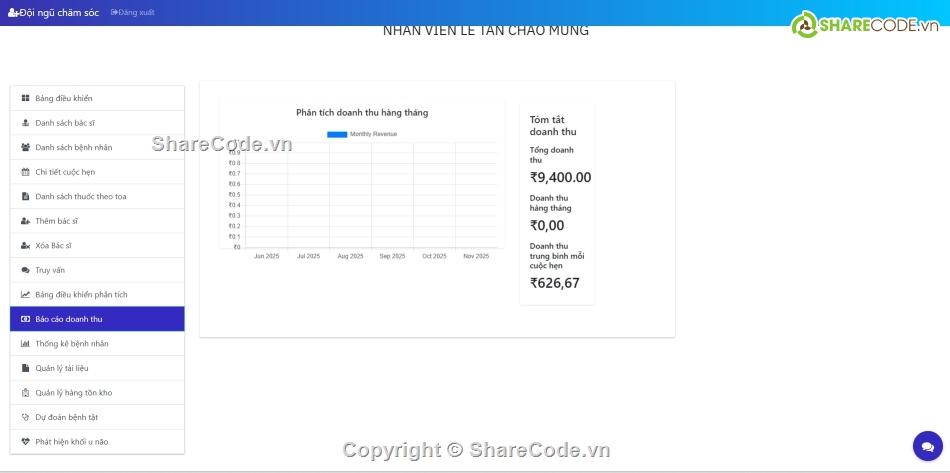Click the patients group icon in sidebar
The height and width of the screenshot is (473, 950).
[x=25, y=147]
